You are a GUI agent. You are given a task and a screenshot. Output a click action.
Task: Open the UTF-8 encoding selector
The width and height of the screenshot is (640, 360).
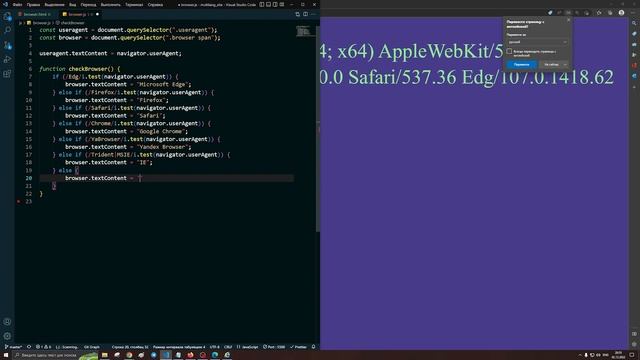point(214,347)
